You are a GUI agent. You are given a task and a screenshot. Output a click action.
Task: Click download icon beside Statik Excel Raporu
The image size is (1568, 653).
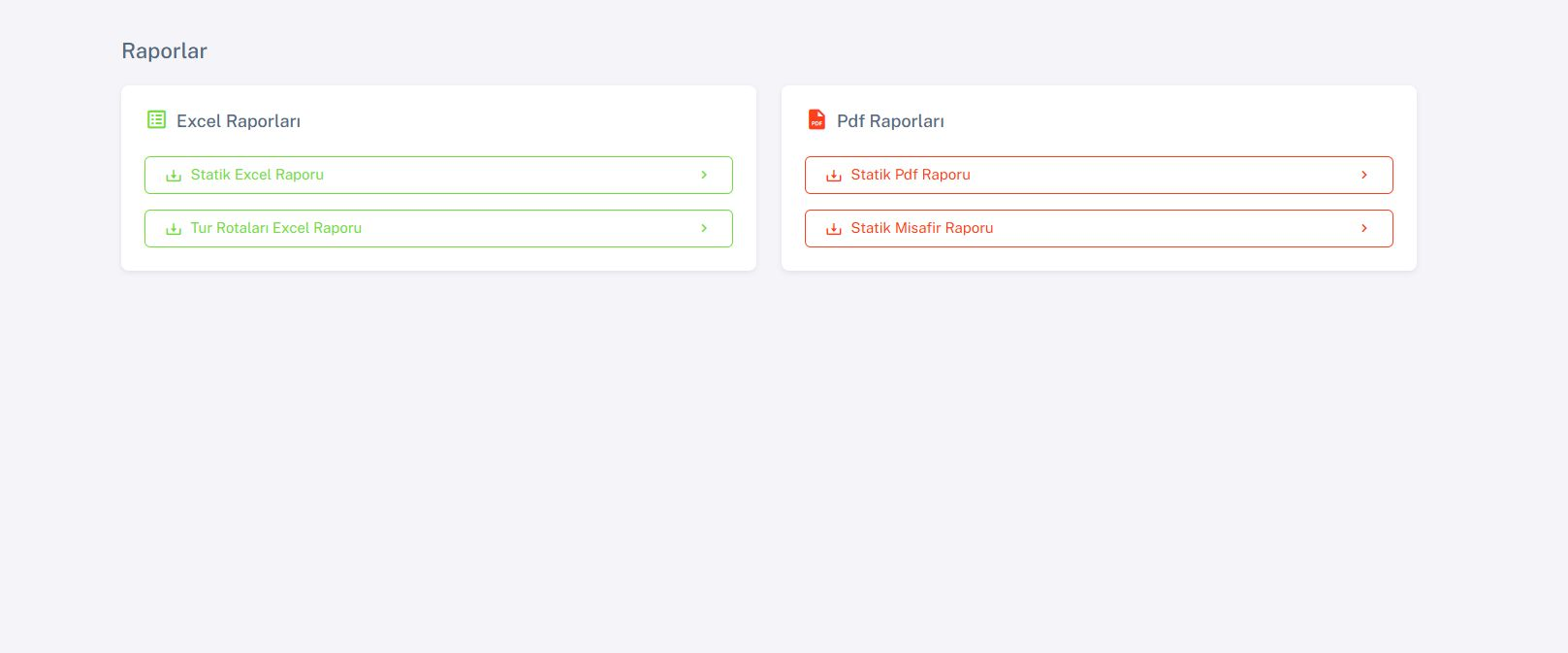[x=174, y=176]
